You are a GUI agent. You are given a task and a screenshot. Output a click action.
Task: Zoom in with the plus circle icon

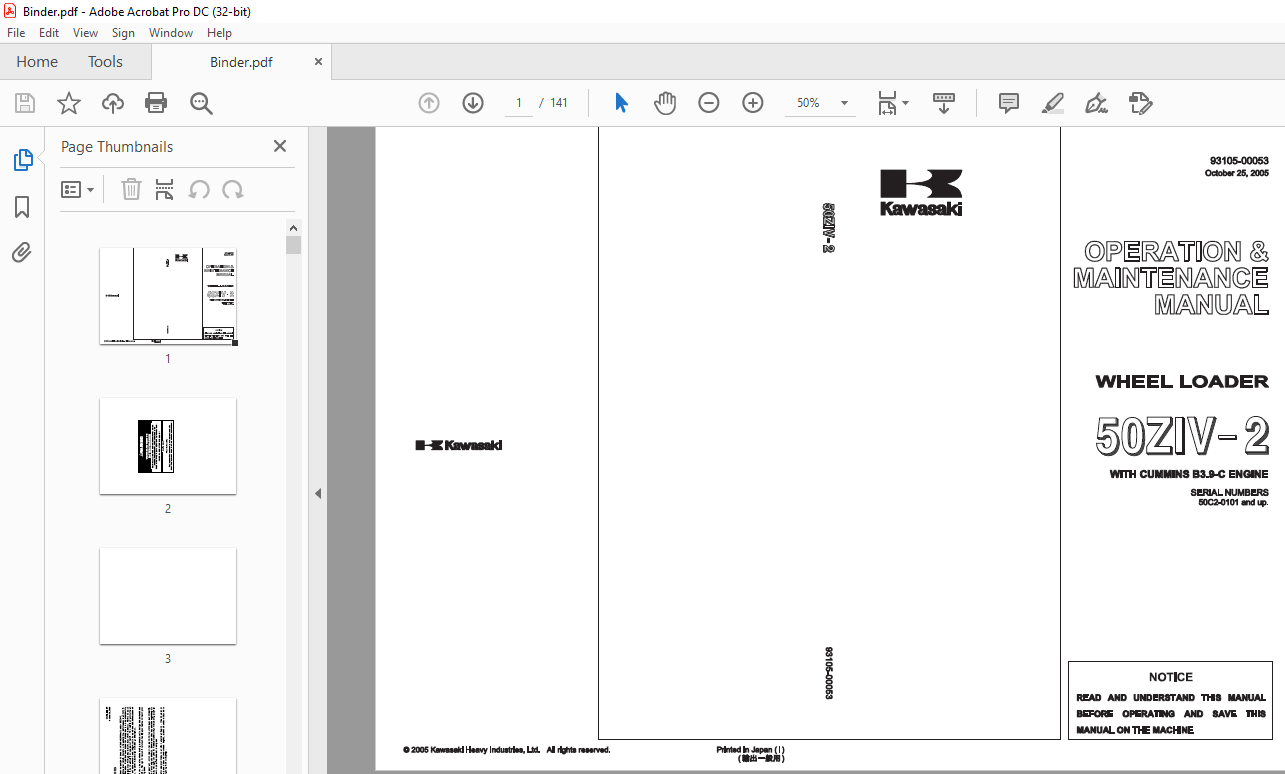[x=753, y=103]
